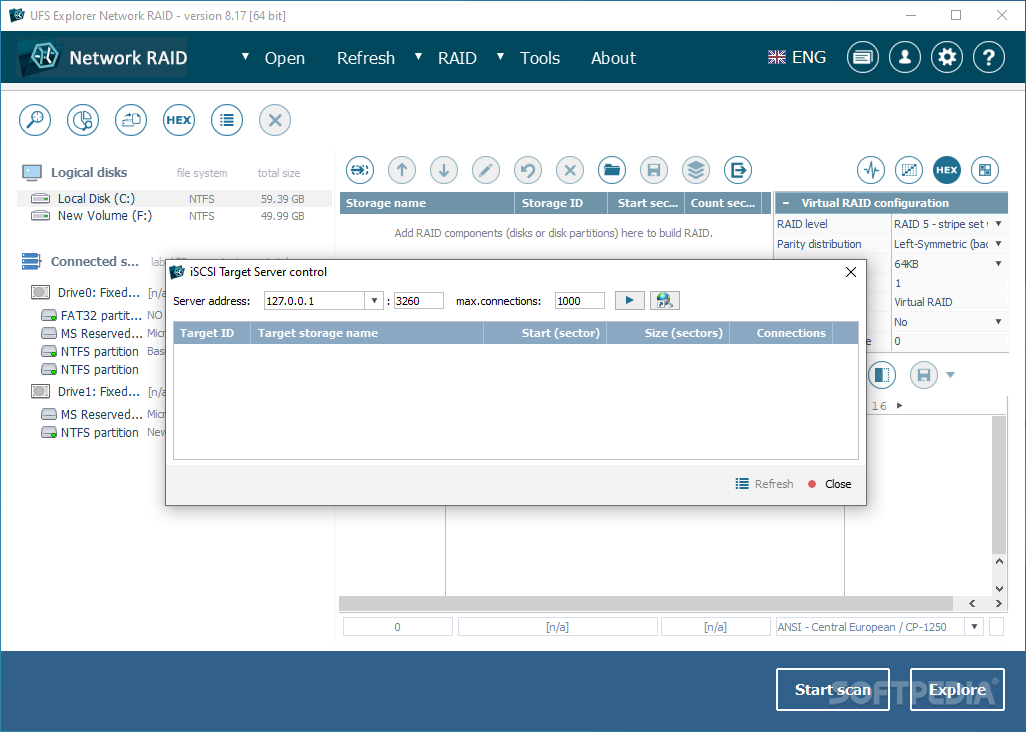The width and height of the screenshot is (1026, 732).
Task: Click the parity pattern grid icon
Action: click(909, 170)
